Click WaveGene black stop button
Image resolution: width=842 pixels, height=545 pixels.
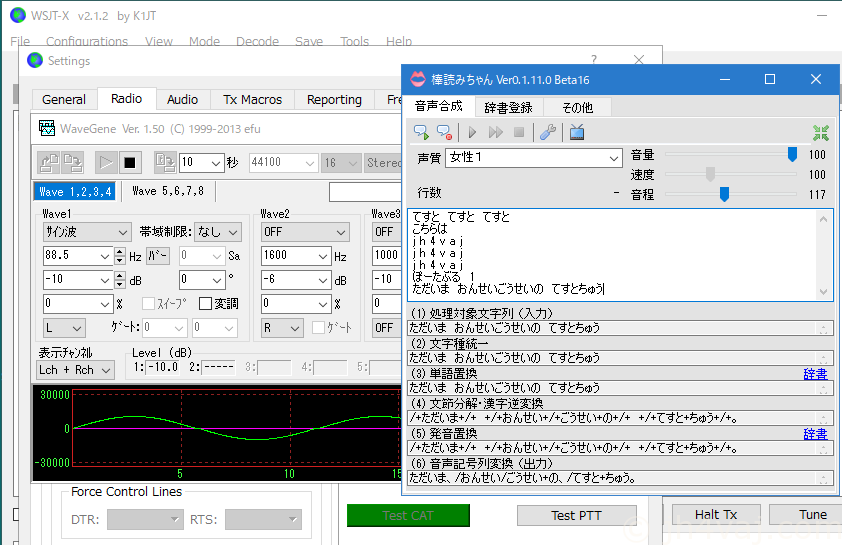129,163
